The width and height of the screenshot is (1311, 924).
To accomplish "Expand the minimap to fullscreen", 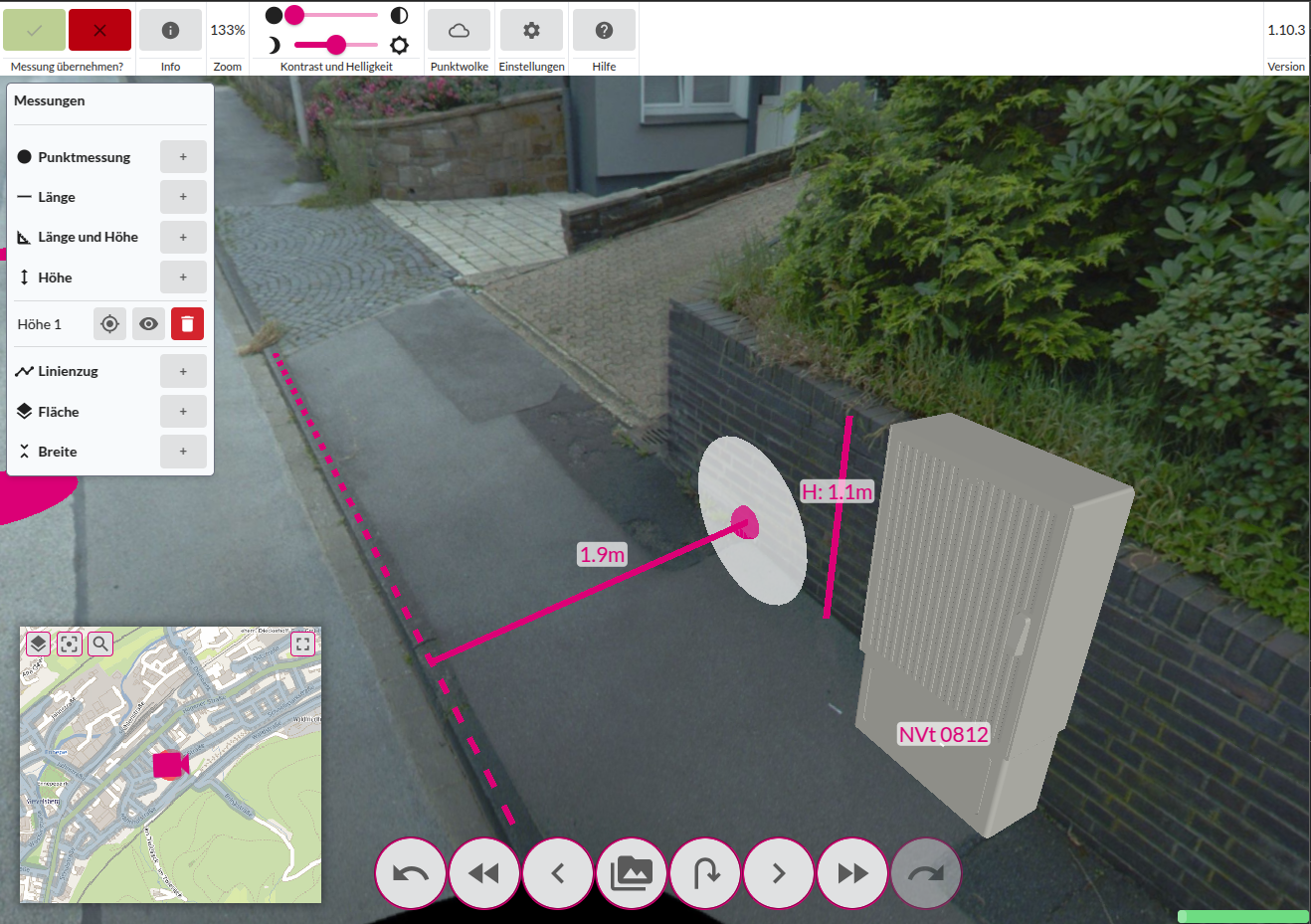I will (303, 644).
